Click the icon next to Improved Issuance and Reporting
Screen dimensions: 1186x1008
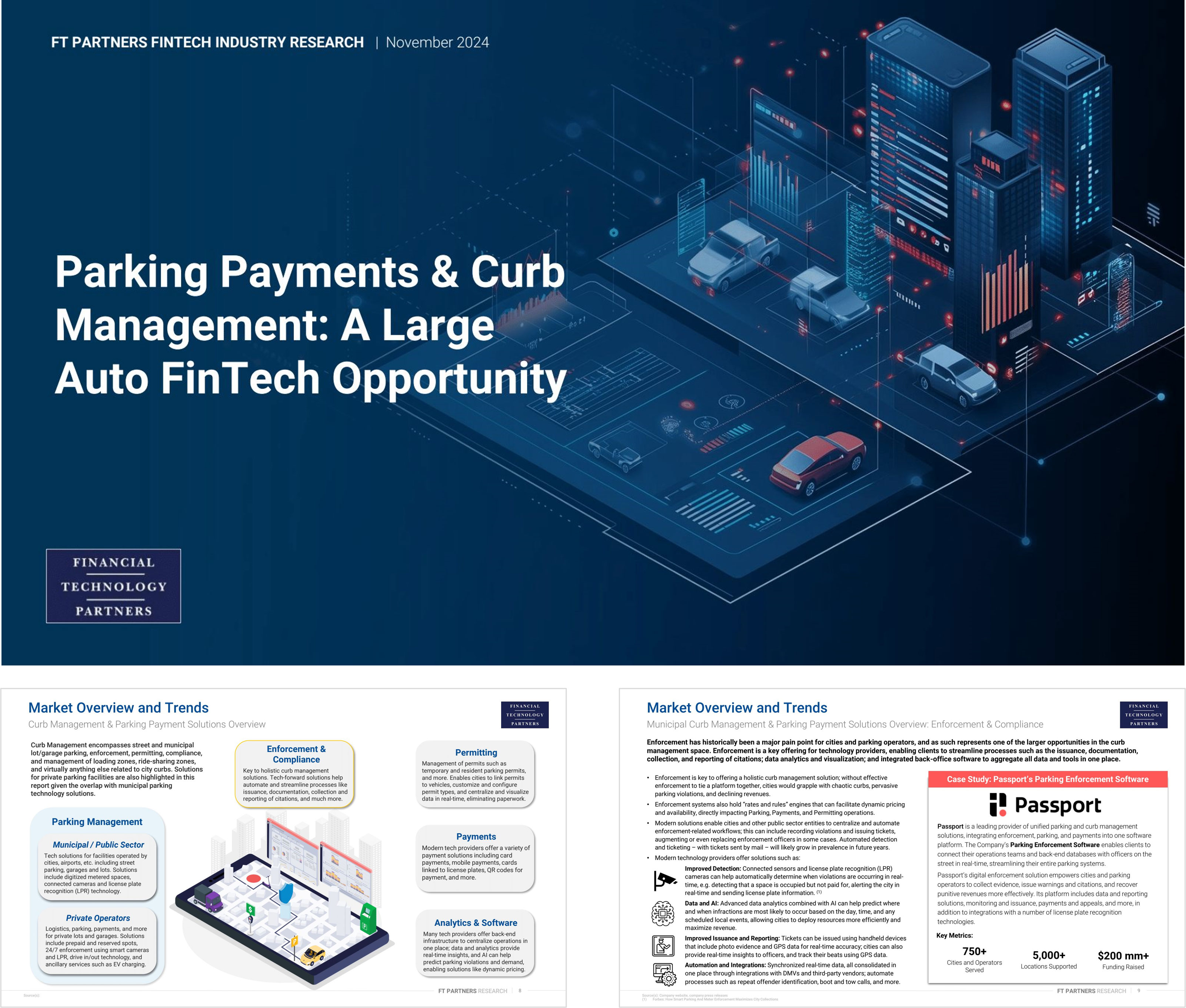663,946
